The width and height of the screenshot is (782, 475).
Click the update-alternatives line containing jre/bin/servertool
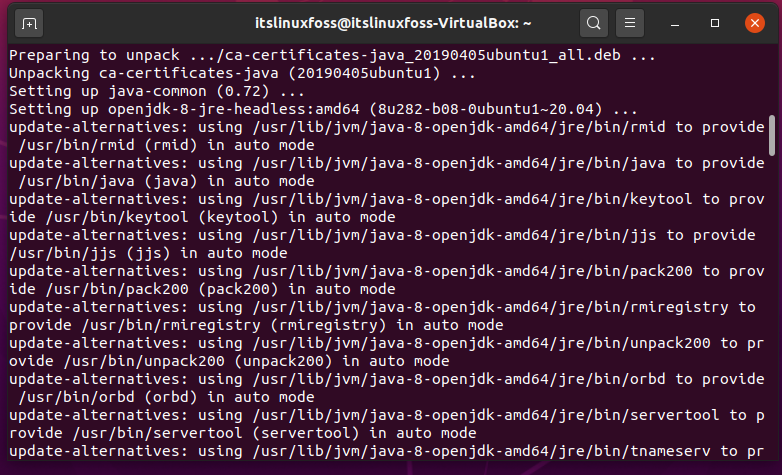point(387,415)
